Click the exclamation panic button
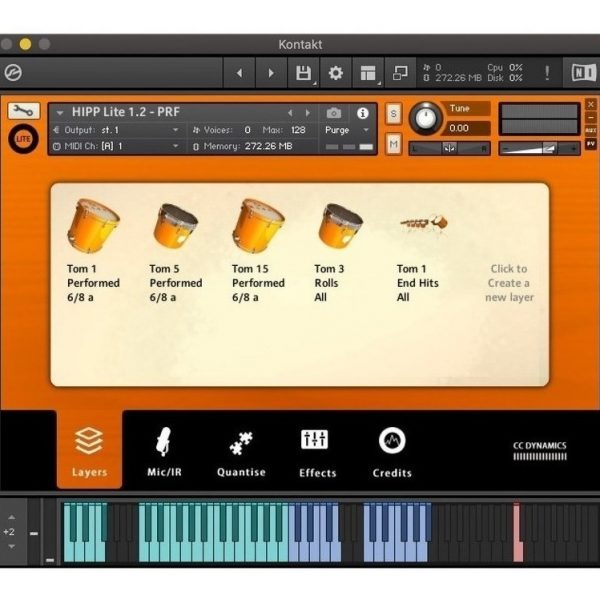 [547, 73]
